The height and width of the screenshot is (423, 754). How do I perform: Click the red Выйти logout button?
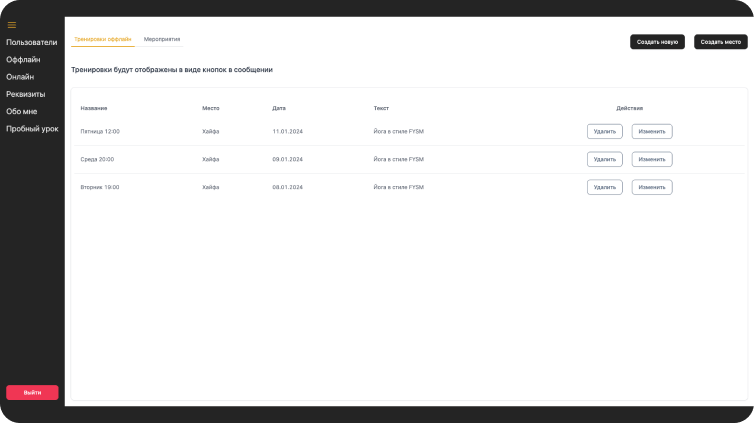click(x=32, y=392)
